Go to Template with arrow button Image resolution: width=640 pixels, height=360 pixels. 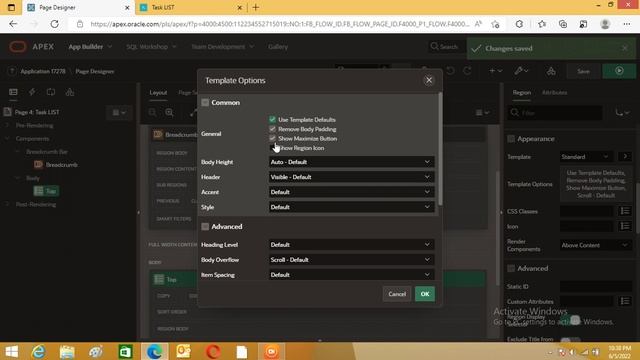pos(625,157)
